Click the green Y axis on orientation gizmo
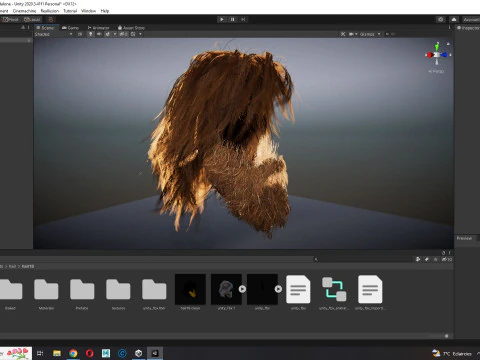480x360 pixels. point(437,47)
